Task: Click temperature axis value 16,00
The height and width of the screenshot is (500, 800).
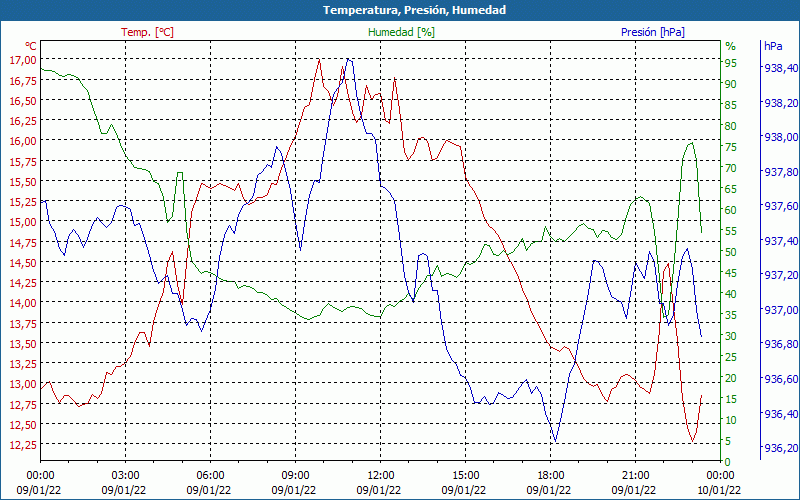Action: 23,141
